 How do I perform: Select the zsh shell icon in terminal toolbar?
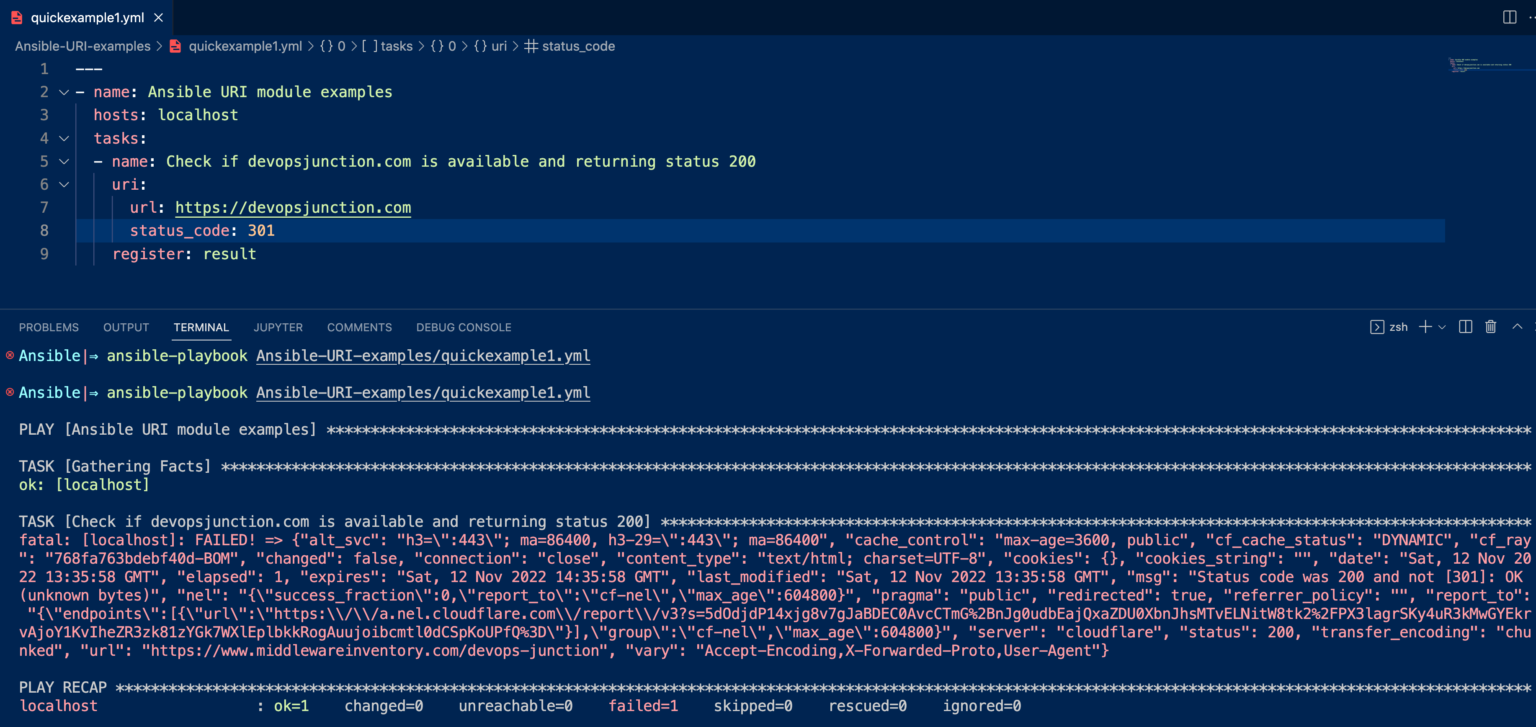pos(1377,326)
